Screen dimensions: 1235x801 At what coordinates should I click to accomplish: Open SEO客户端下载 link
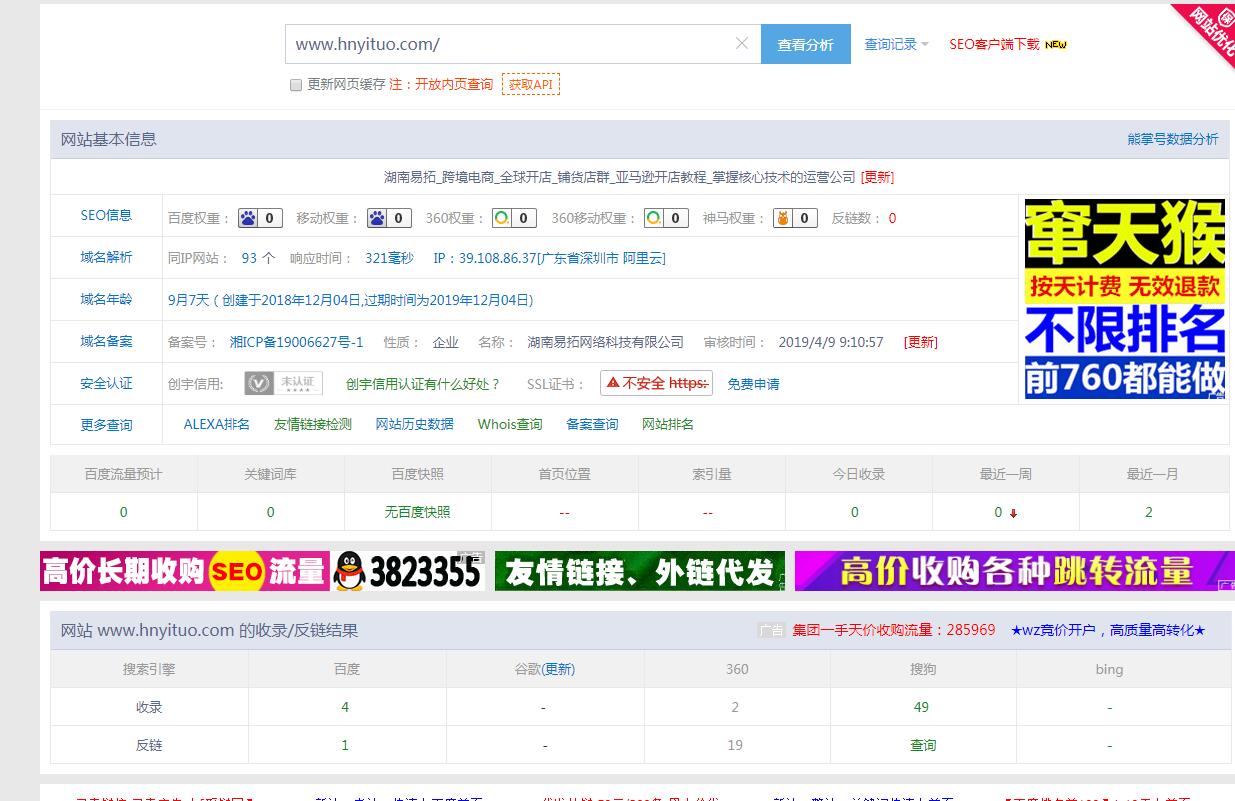click(994, 44)
